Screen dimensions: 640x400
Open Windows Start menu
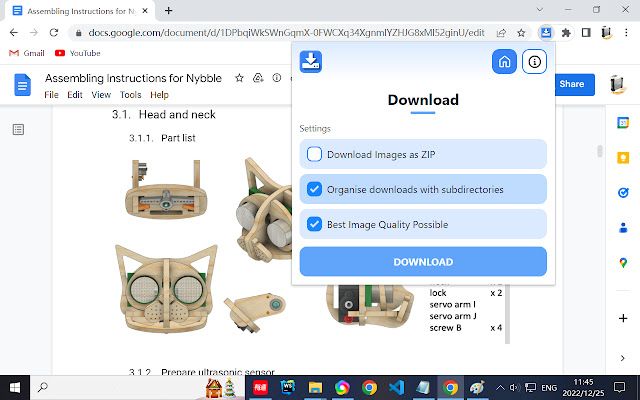click(x=15, y=387)
